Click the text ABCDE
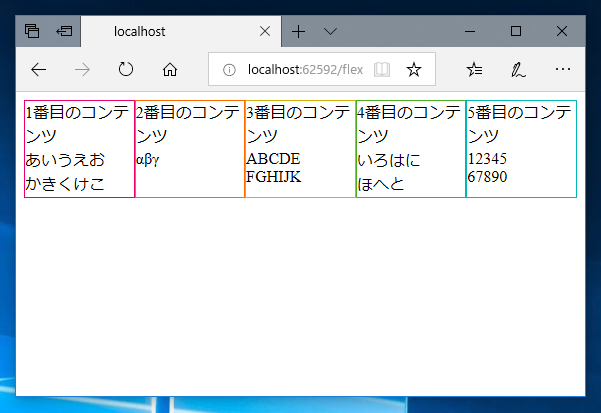Viewport: 601px width, 413px height. [273, 159]
